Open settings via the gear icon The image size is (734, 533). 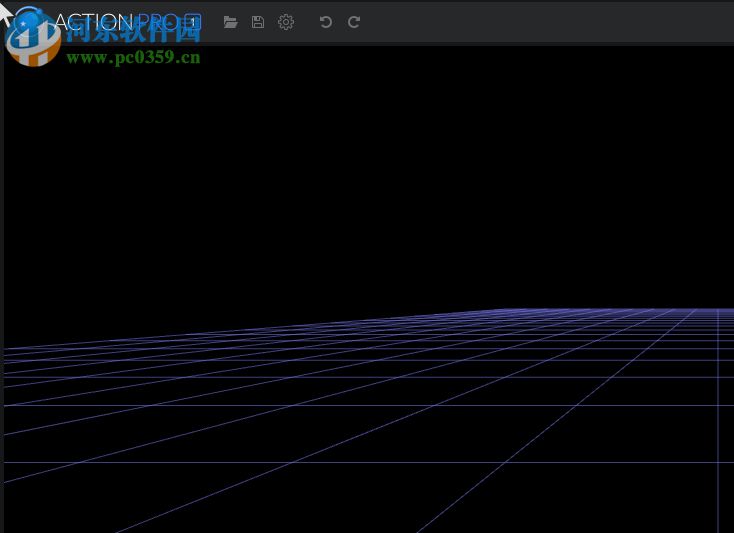click(x=286, y=22)
